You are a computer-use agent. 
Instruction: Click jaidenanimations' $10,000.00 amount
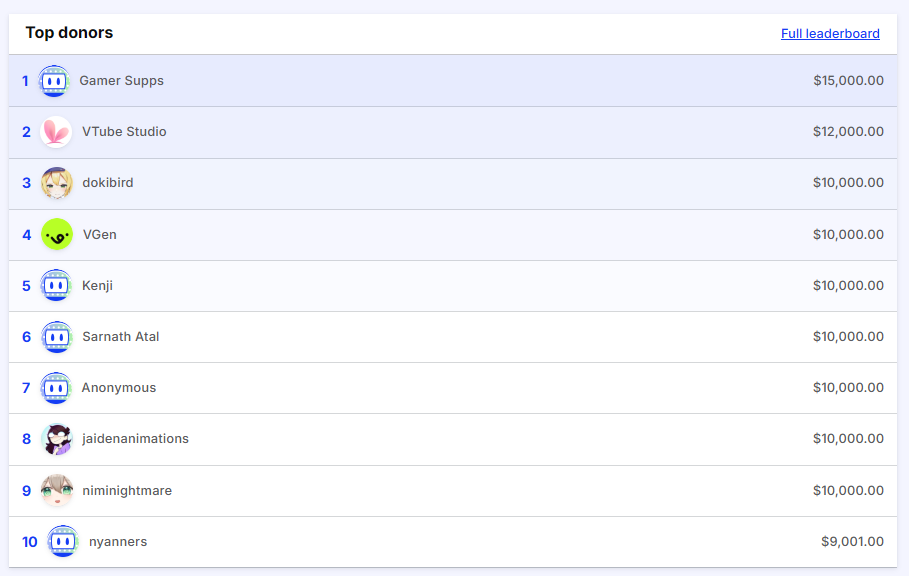tap(848, 438)
